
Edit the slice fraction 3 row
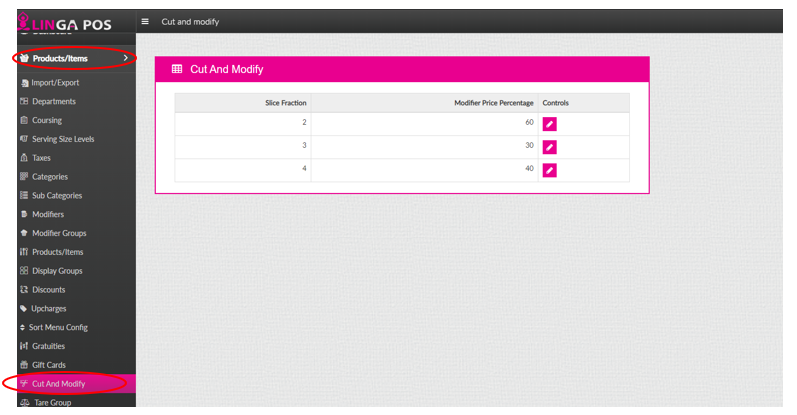coord(549,147)
